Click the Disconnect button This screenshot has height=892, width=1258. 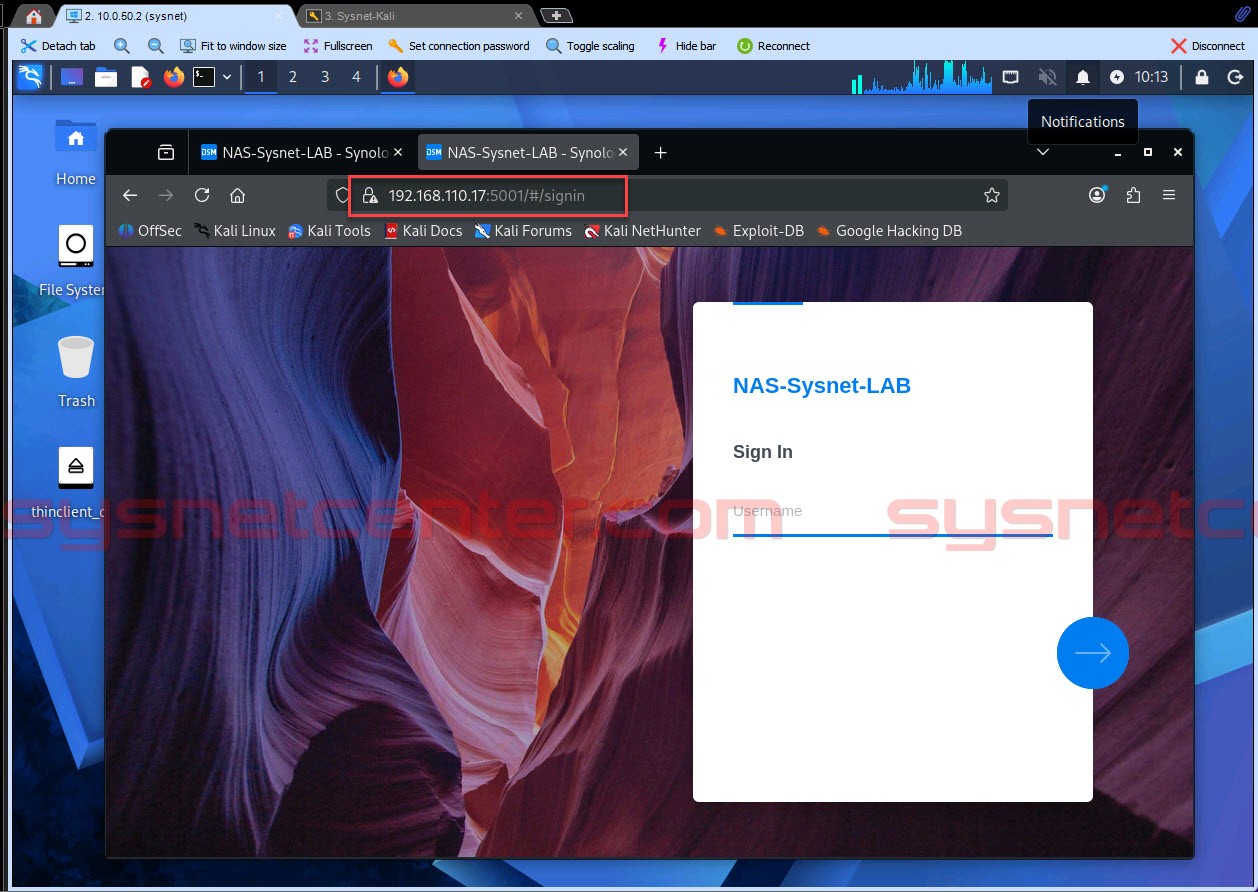coord(1208,46)
